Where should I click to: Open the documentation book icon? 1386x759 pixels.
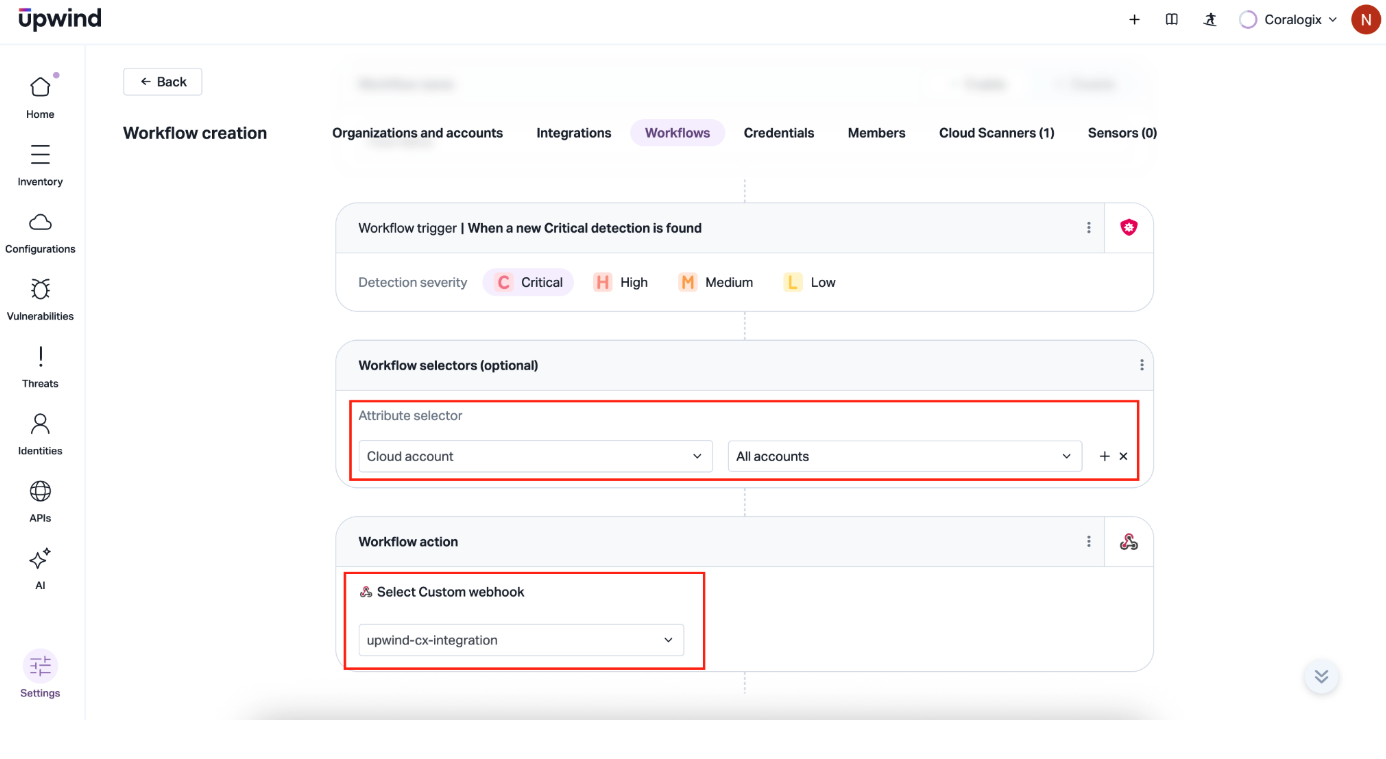[1171, 20]
